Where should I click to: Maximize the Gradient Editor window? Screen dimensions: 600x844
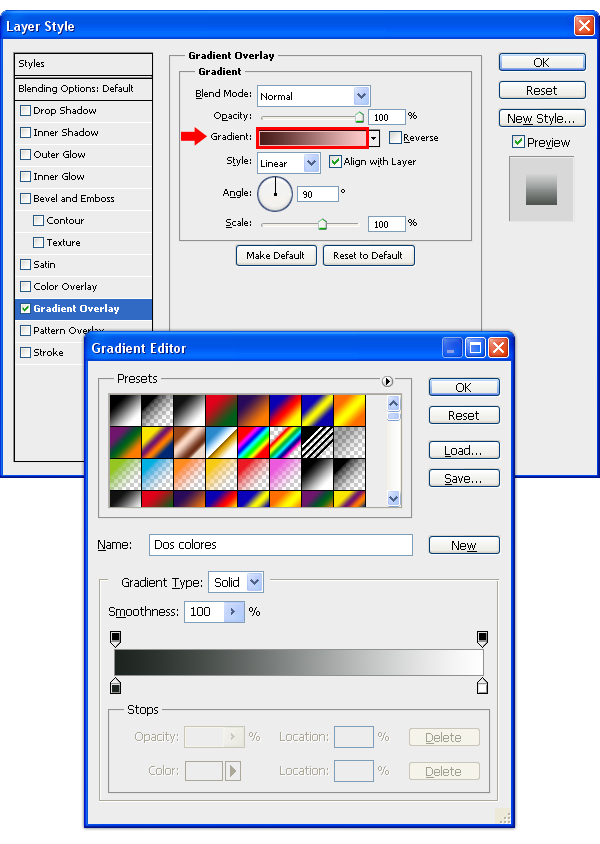coord(476,348)
